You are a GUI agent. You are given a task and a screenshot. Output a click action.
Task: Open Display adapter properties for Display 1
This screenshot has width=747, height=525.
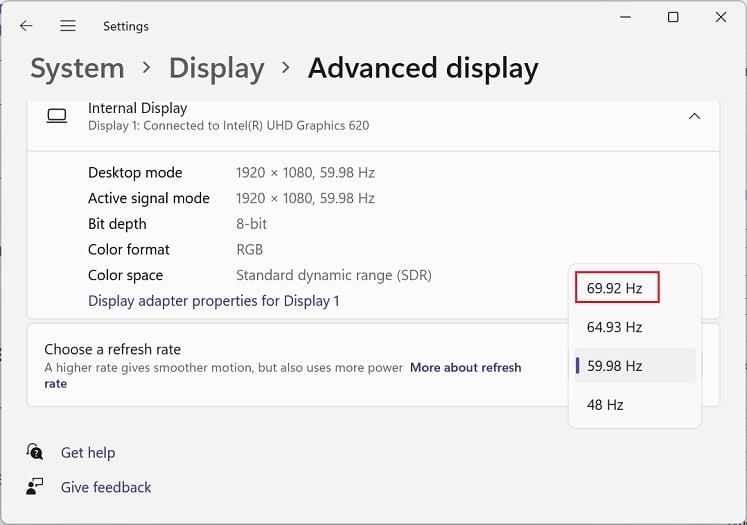[214, 301]
